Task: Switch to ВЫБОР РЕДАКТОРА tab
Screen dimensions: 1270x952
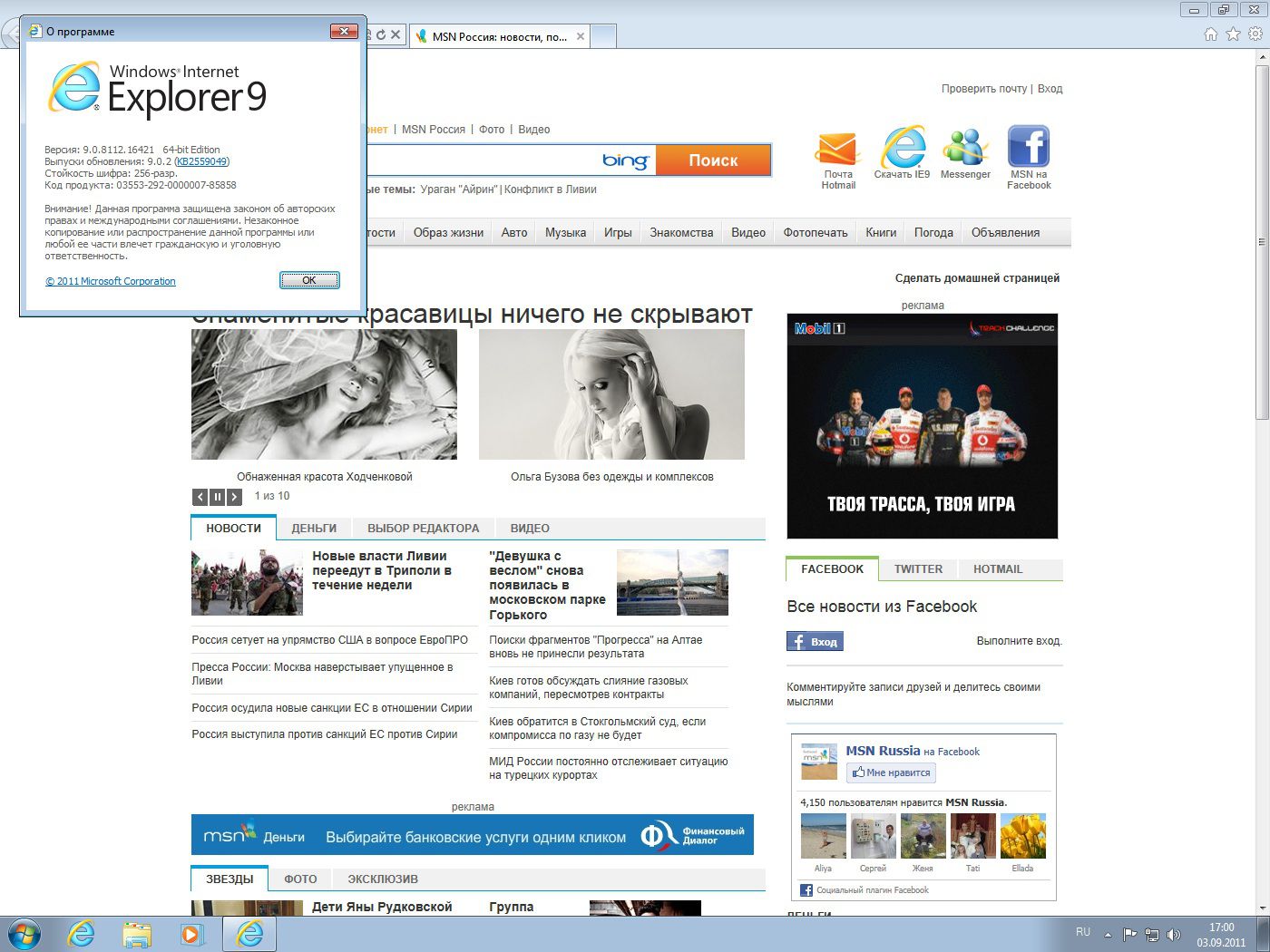Action: [424, 528]
